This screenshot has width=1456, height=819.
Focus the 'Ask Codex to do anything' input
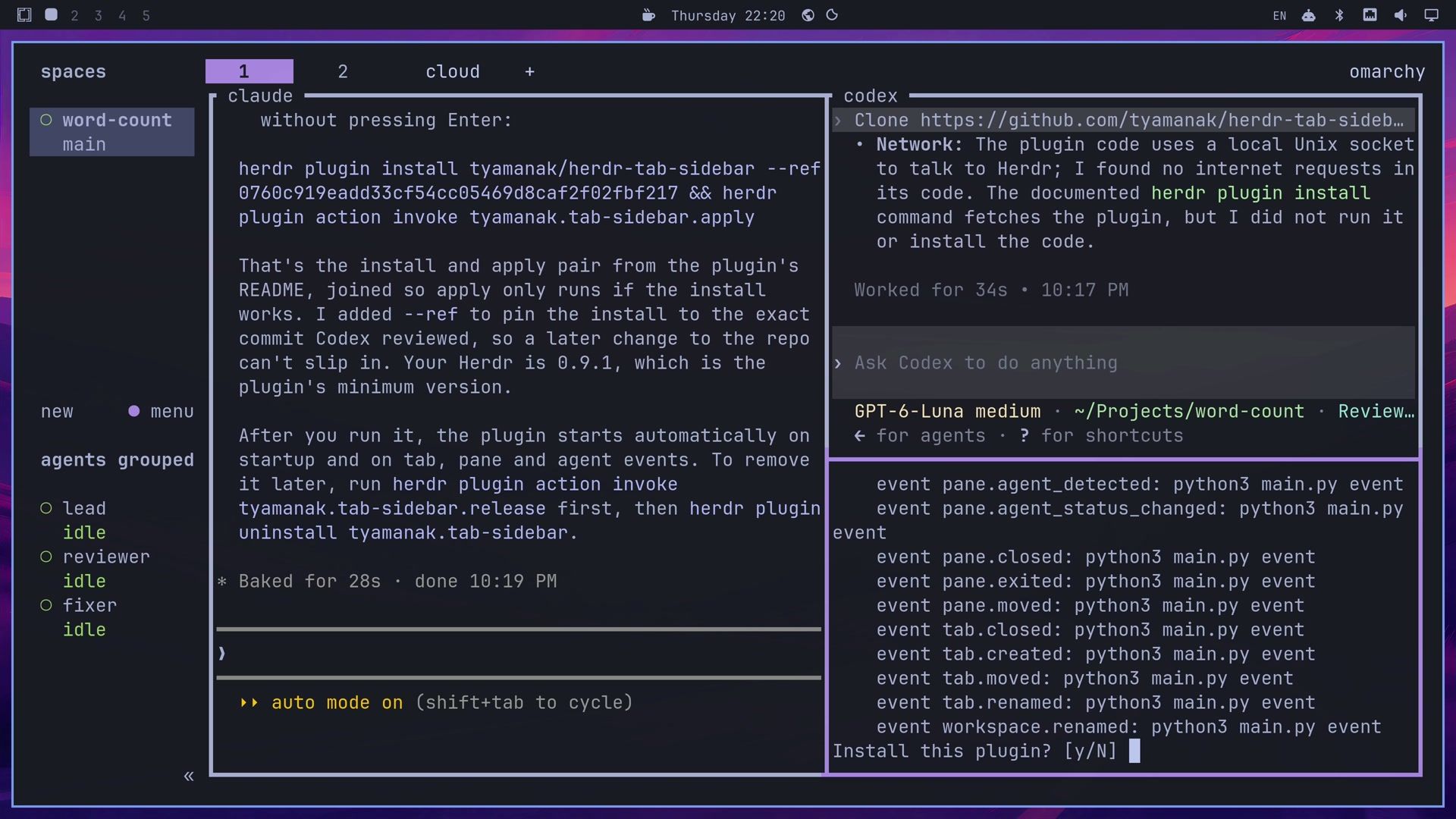[1123, 362]
